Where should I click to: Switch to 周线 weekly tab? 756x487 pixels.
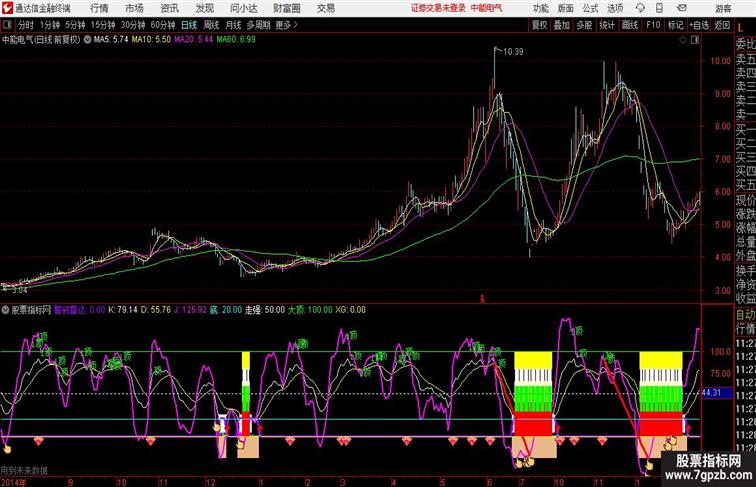211,25
